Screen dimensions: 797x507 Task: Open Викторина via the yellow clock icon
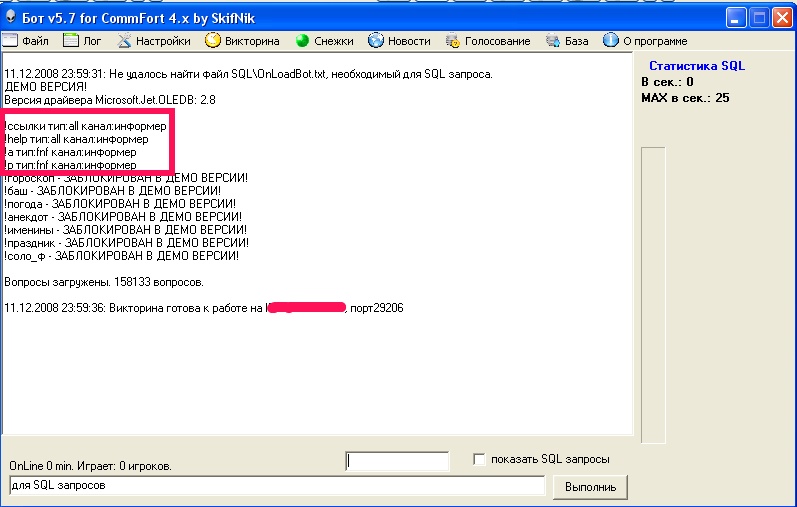pos(213,41)
